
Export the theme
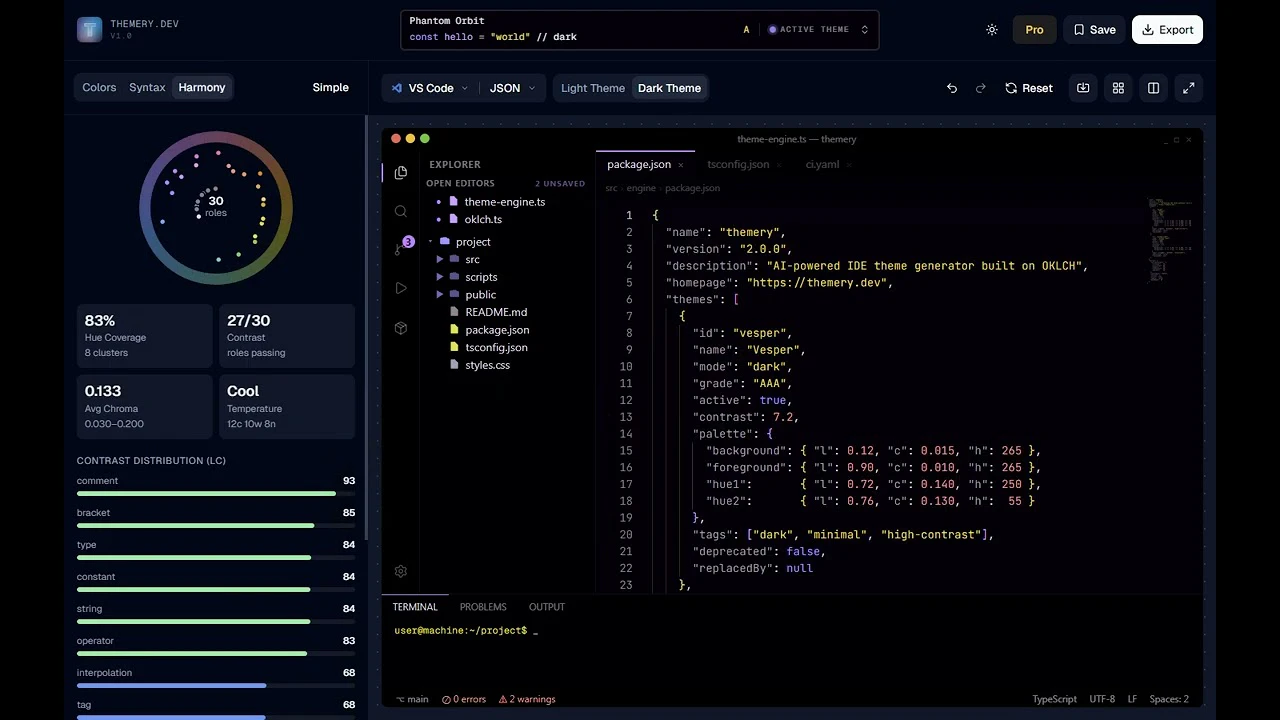coord(1167,30)
